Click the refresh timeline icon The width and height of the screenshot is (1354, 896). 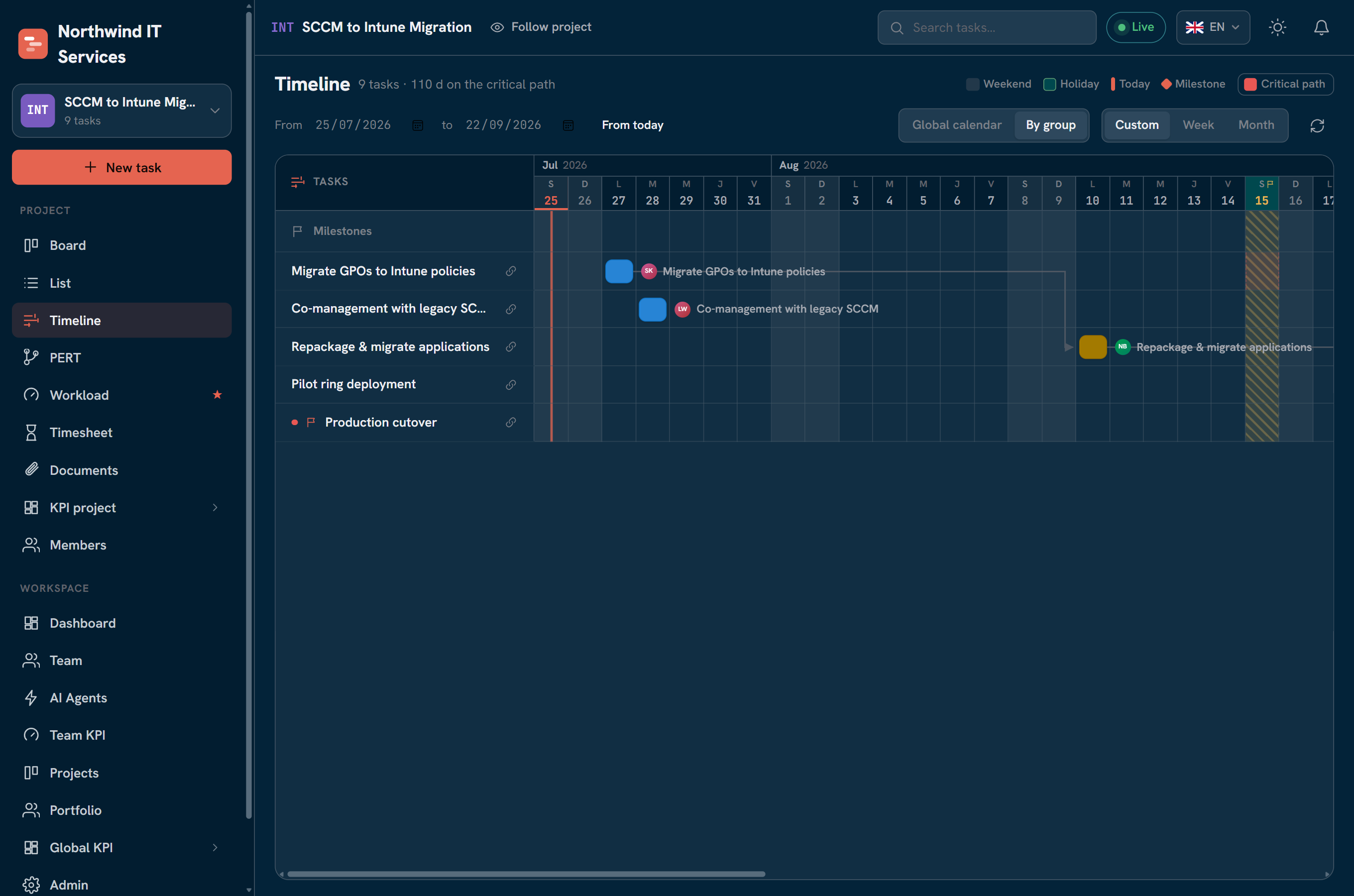[x=1317, y=126]
